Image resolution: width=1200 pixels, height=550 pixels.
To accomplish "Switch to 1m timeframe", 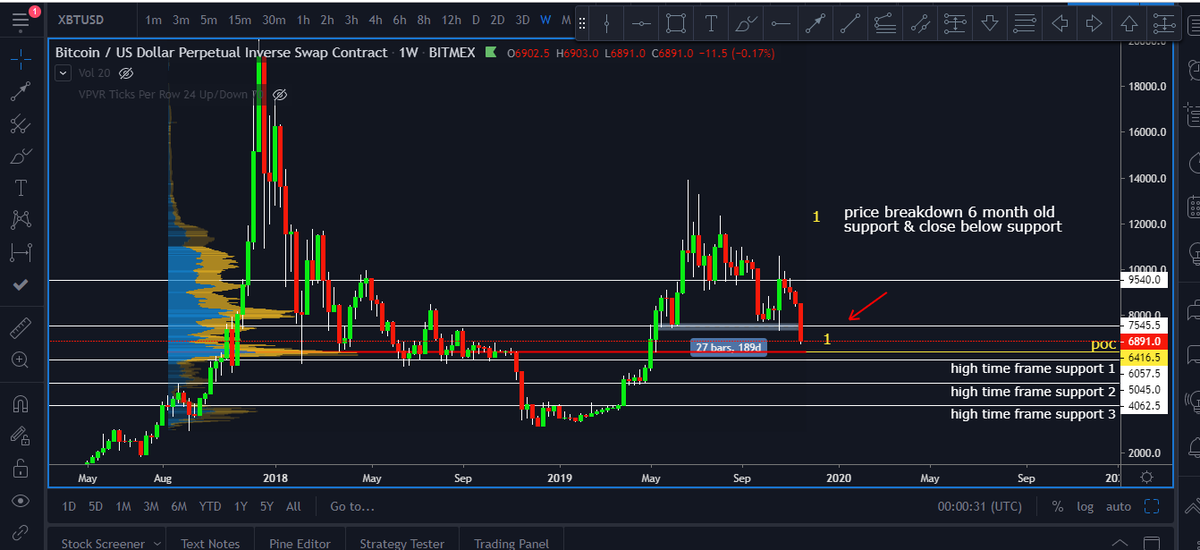I will click(x=153, y=20).
